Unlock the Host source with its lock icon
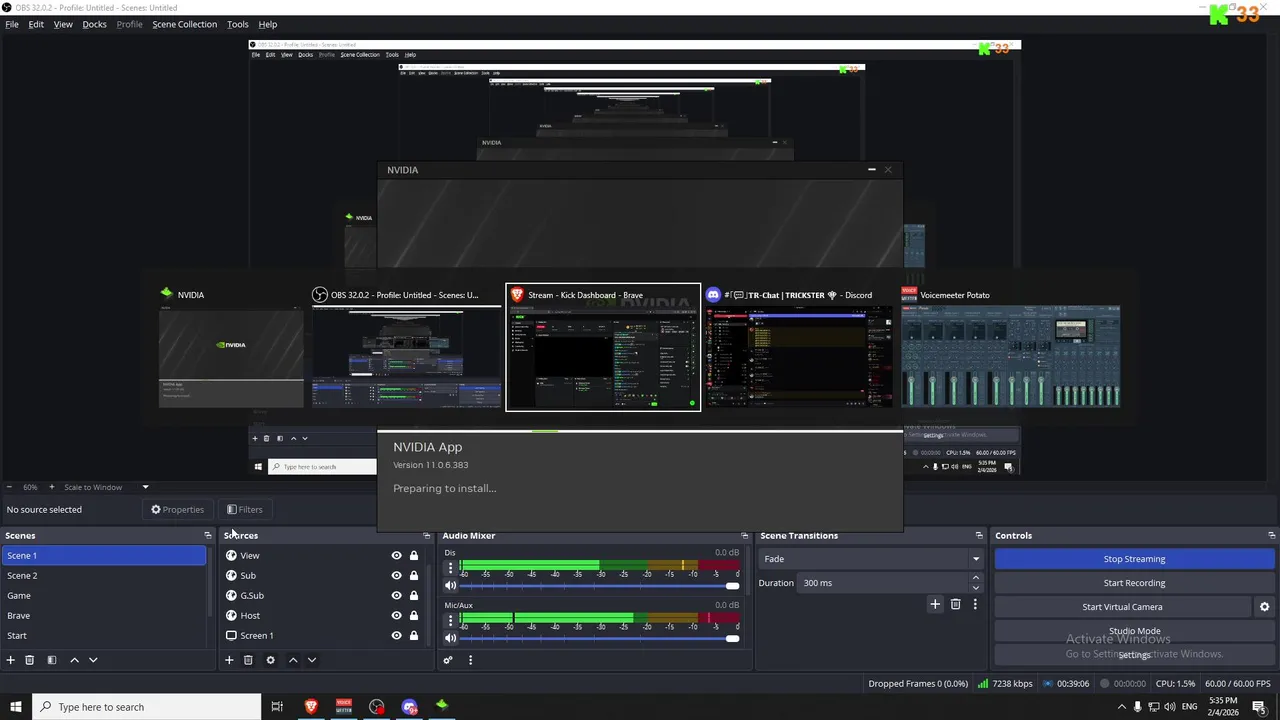Screen dimensions: 1280x720 [x=414, y=616]
